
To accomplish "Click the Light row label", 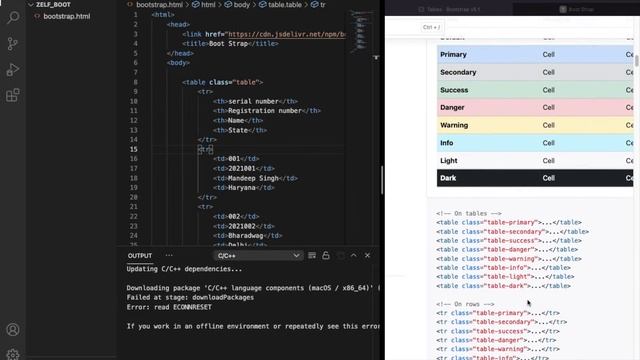I will coord(449,161).
